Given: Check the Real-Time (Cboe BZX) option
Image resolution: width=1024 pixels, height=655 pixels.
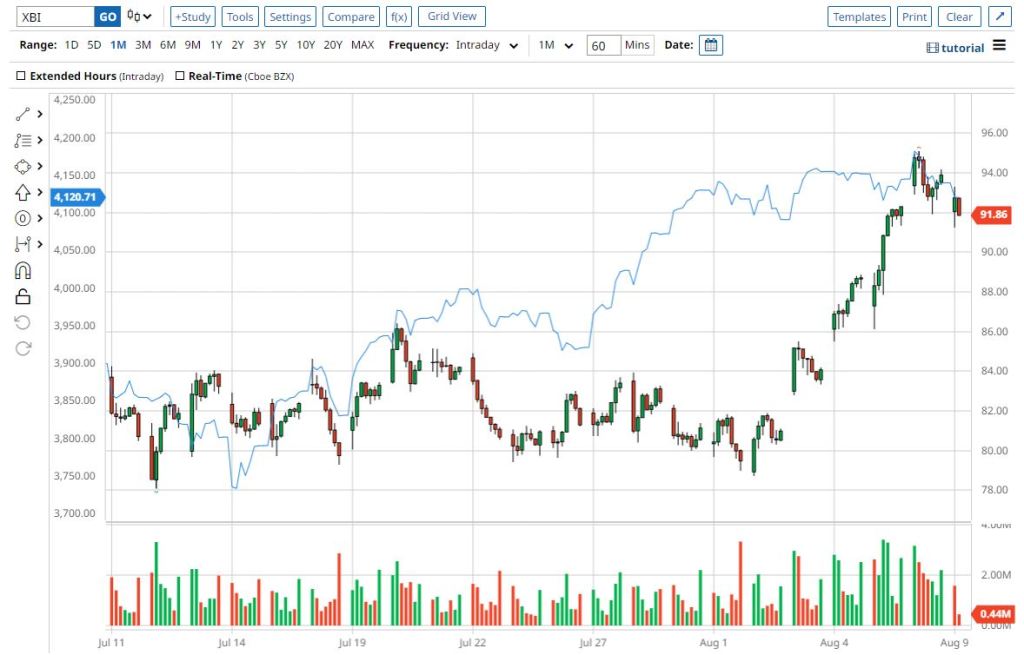Looking at the screenshot, I should coord(182,75).
